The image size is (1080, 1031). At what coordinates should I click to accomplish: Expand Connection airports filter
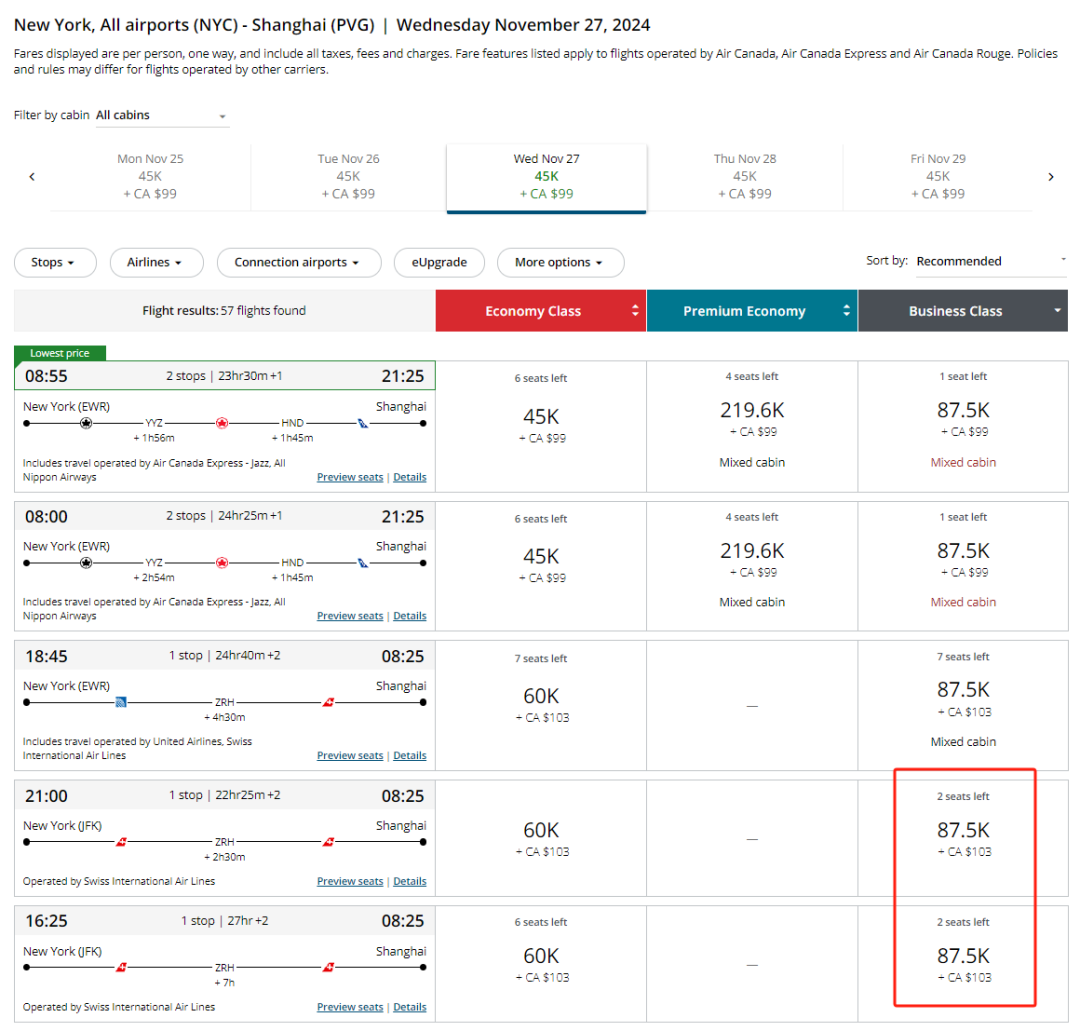pos(298,263)
